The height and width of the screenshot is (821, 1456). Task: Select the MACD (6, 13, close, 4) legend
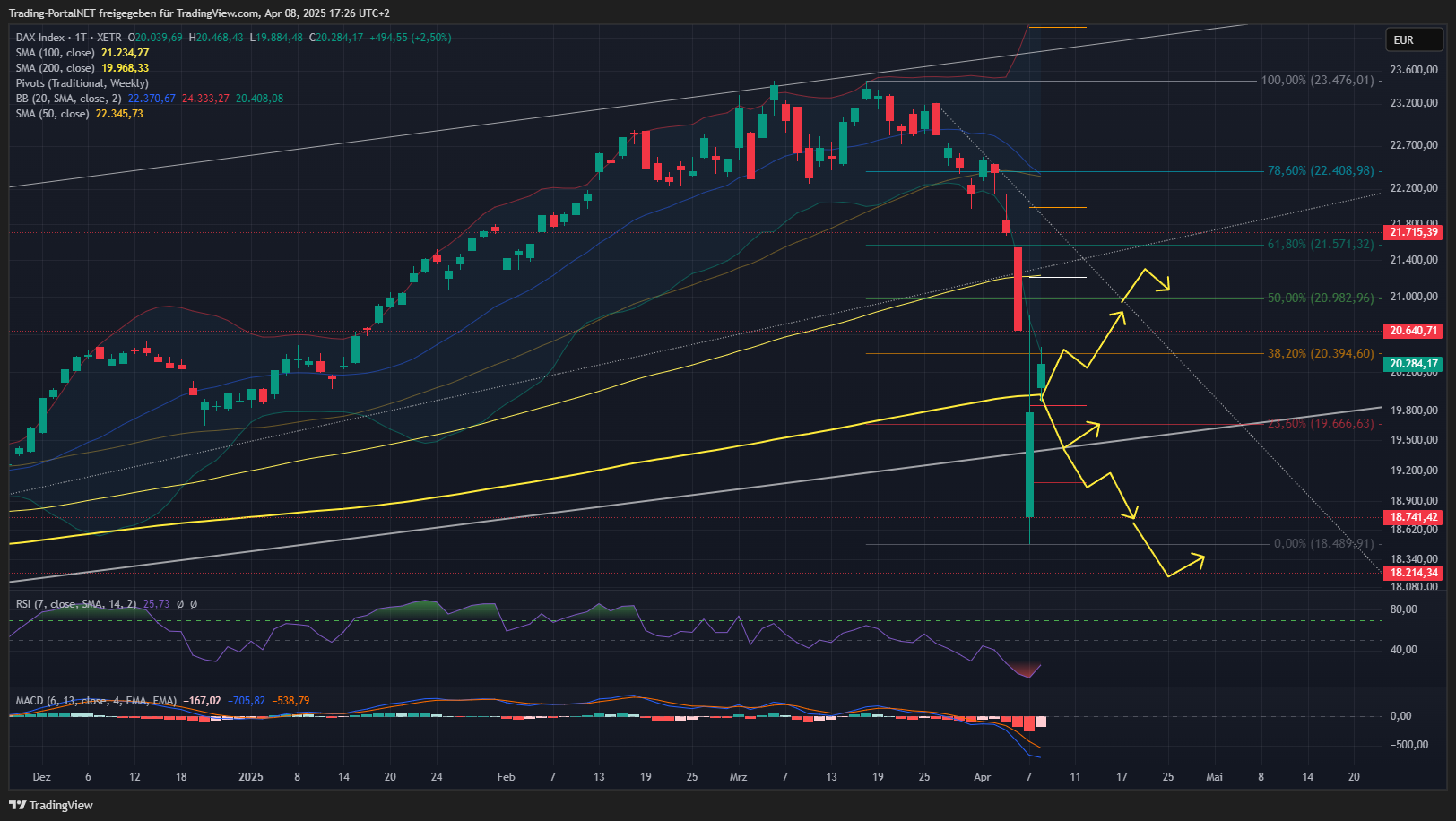coord(96,701)
